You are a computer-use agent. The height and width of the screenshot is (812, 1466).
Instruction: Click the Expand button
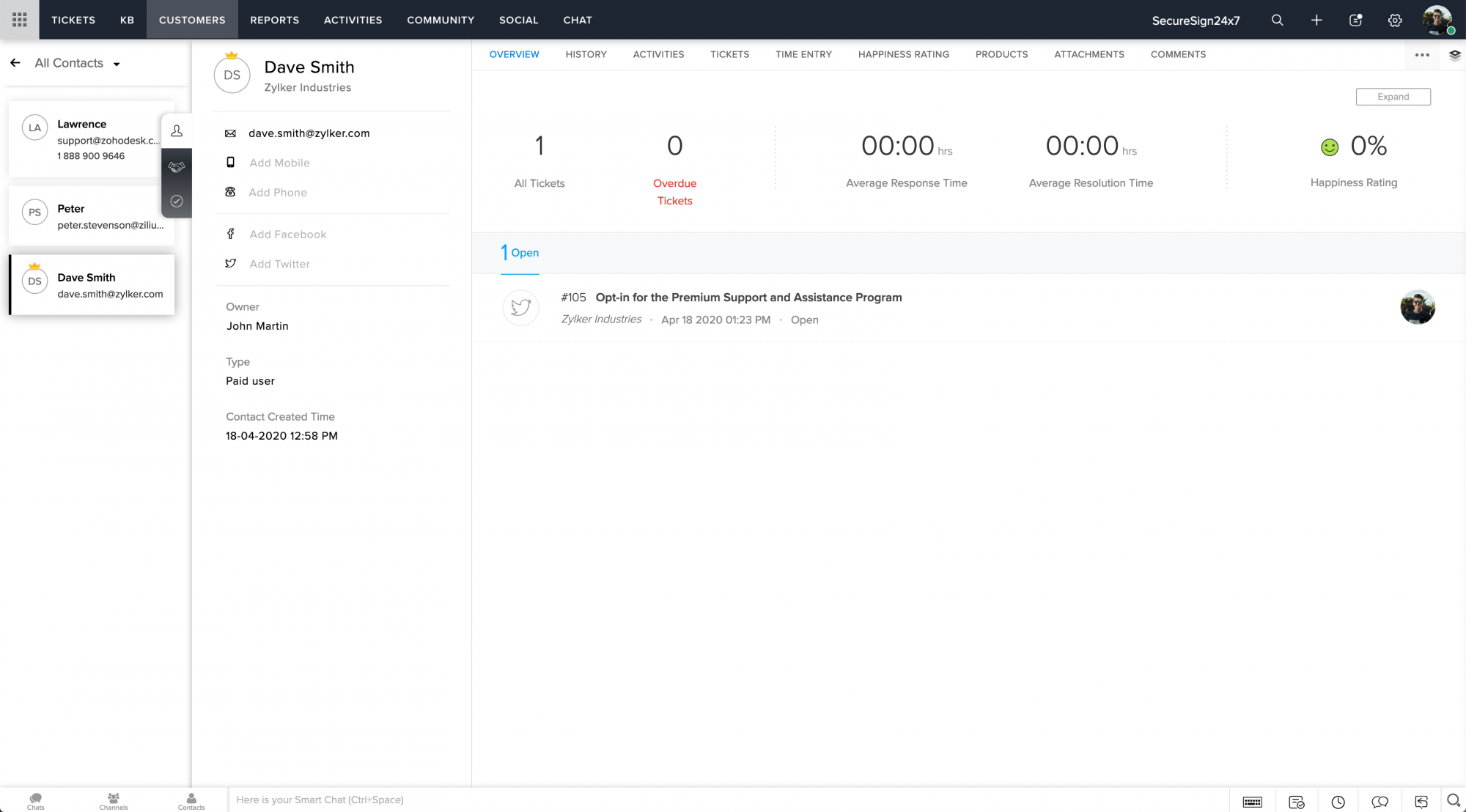click(1393, 97)
